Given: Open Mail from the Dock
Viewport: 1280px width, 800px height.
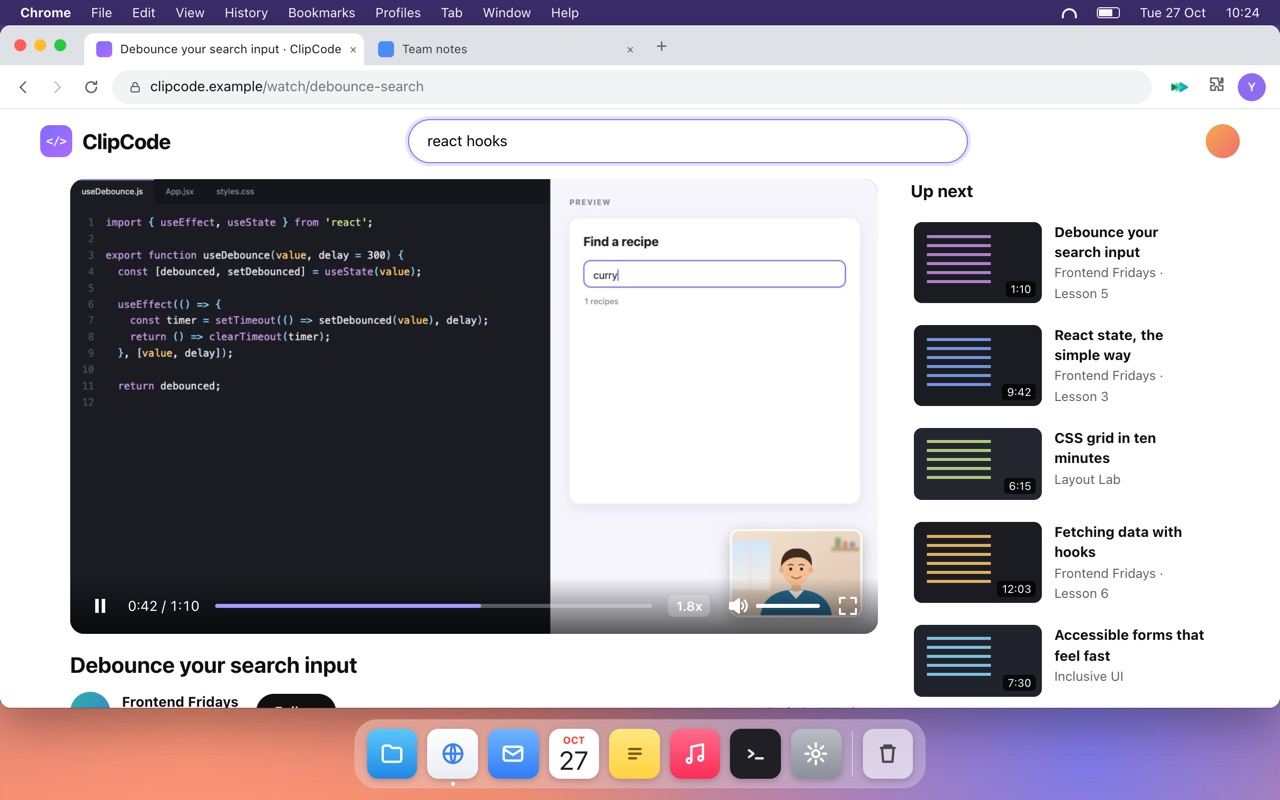Looking at the screenshot, I should (513, 754).
